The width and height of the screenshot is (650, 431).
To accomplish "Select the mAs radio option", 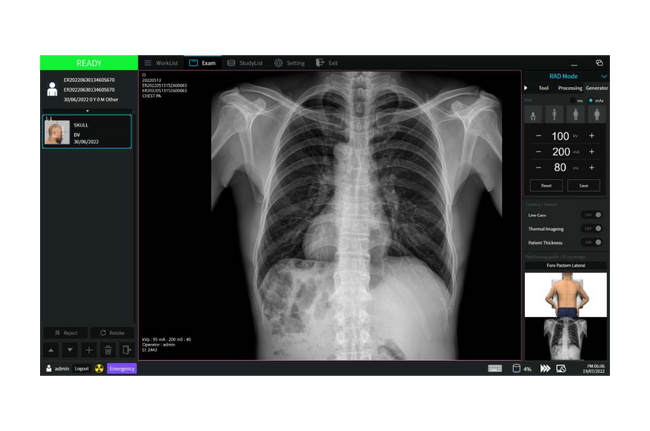I will (591, 100).
